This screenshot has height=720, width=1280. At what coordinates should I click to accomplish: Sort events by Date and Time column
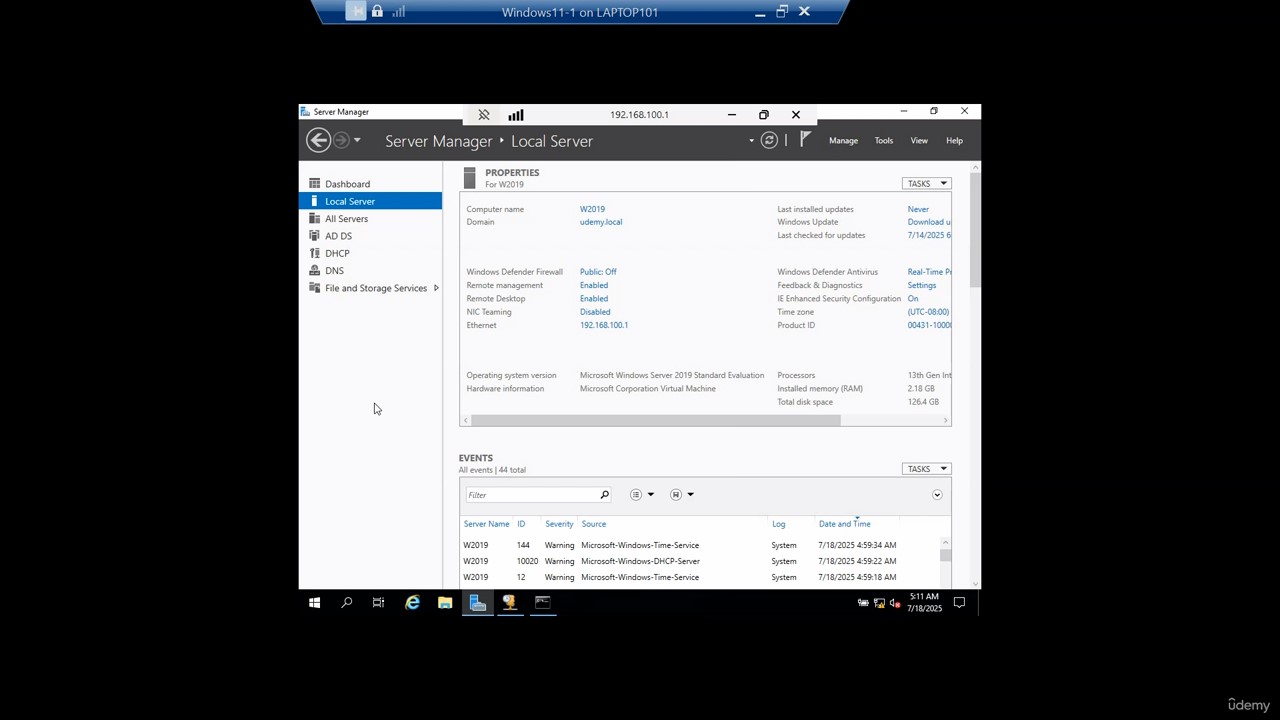[x=845, y=524]
